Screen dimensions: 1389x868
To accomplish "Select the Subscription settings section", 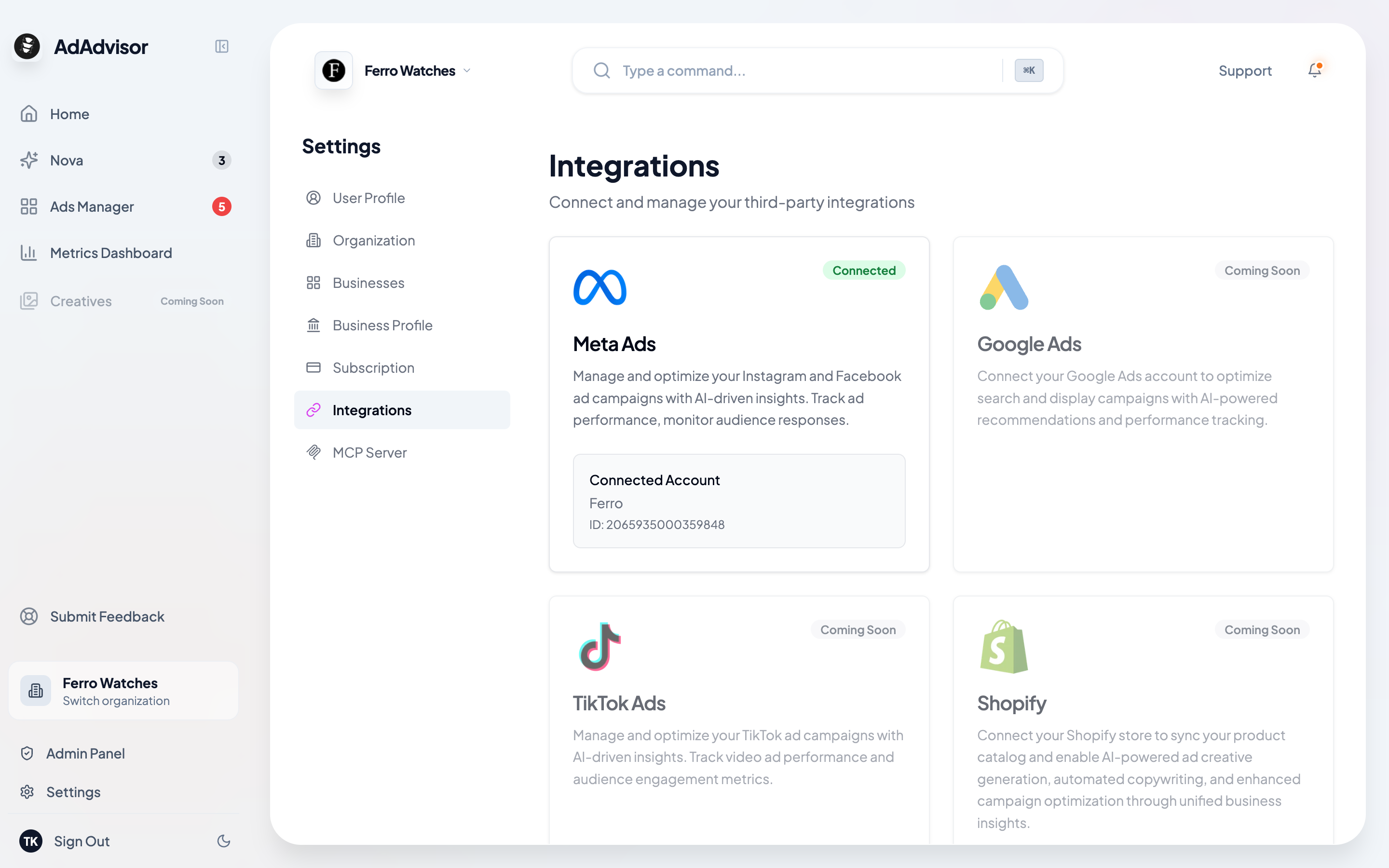I will (374, 367).
